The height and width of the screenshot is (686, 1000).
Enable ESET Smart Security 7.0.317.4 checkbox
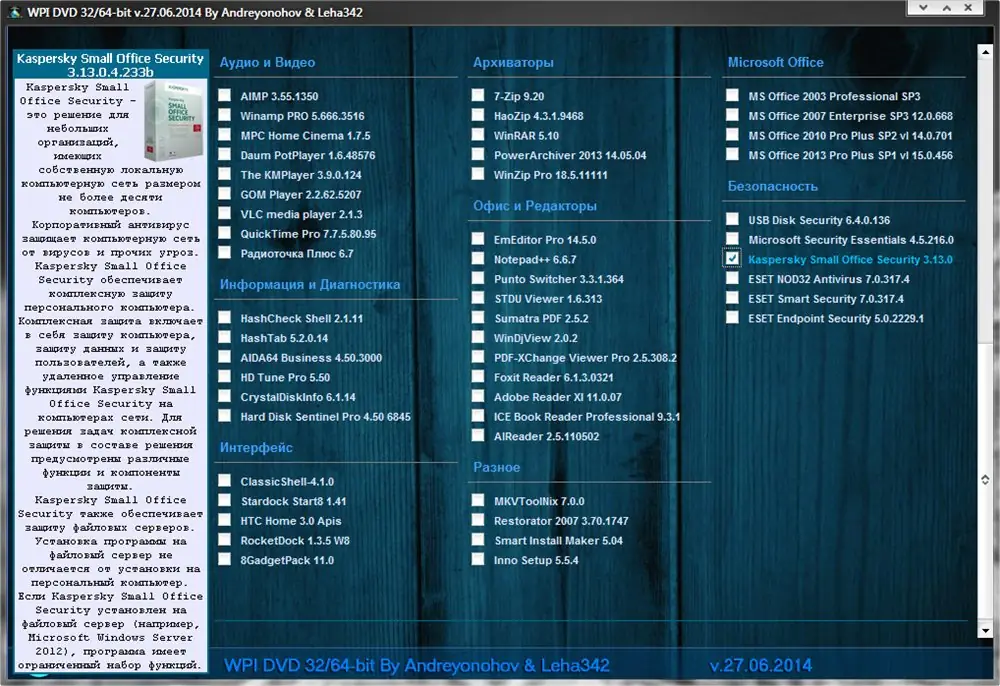tap(732, 298)
